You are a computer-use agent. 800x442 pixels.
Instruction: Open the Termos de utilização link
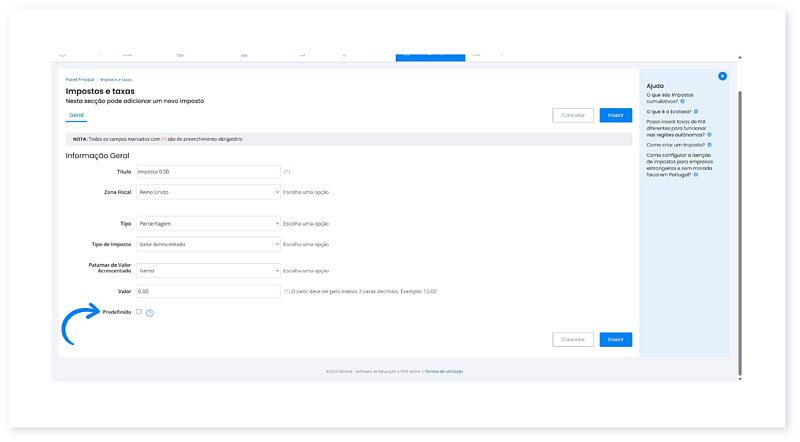(x=444, y=371)
